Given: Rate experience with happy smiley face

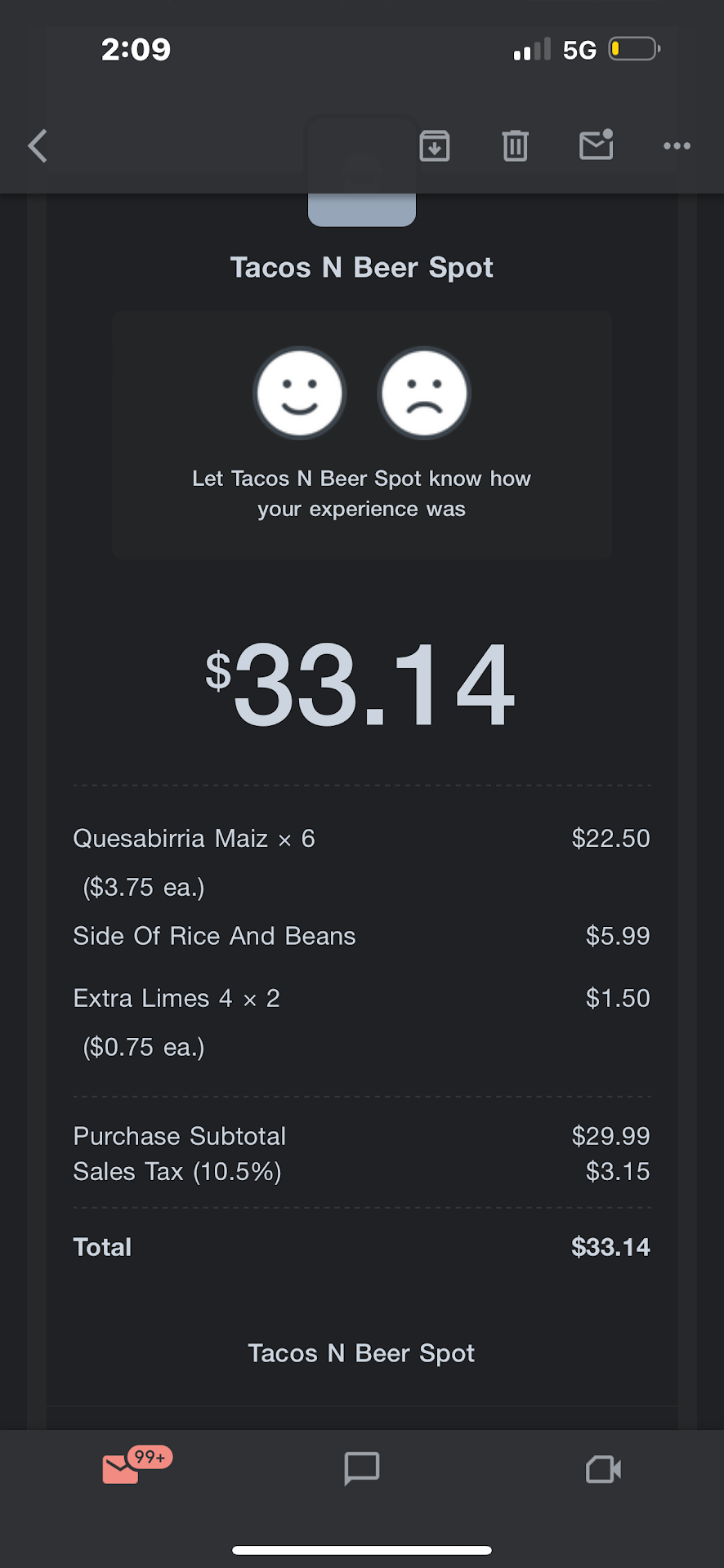Looking at the screenshot, I should coord(299,394).
